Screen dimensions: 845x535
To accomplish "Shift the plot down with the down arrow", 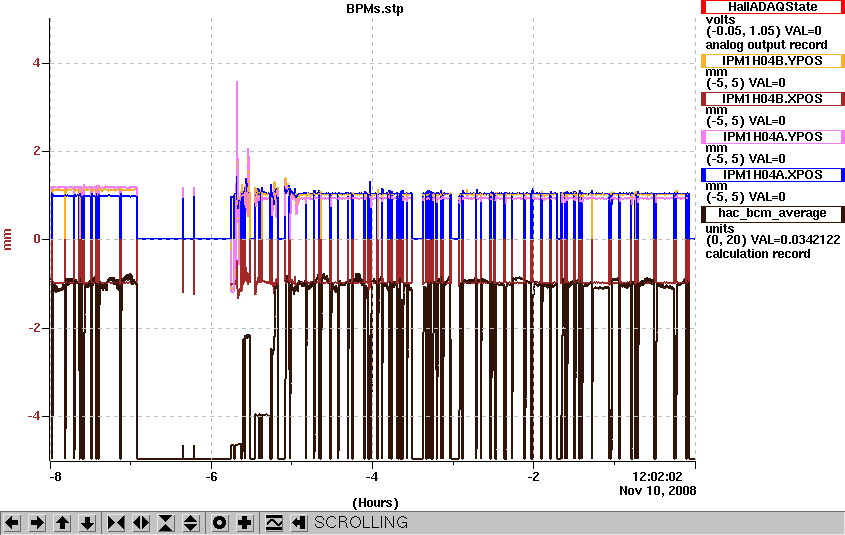I will (87, 523).
